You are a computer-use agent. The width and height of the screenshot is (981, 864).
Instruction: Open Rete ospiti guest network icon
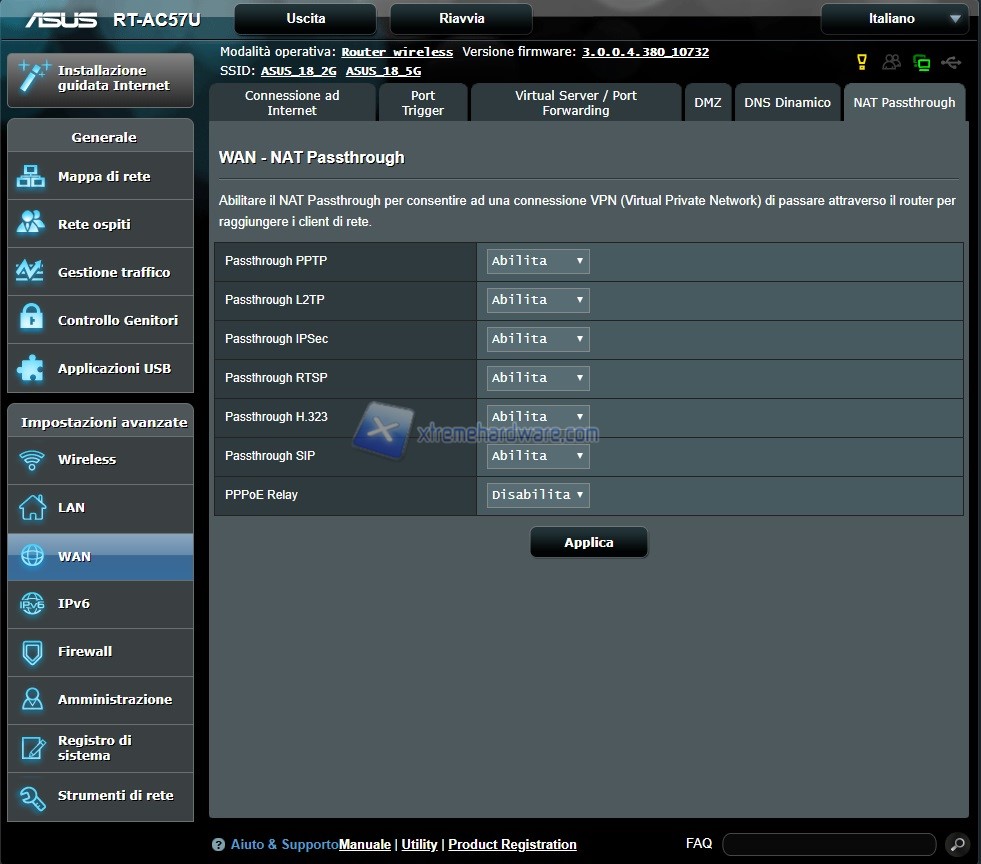click(x=31, y=224)
